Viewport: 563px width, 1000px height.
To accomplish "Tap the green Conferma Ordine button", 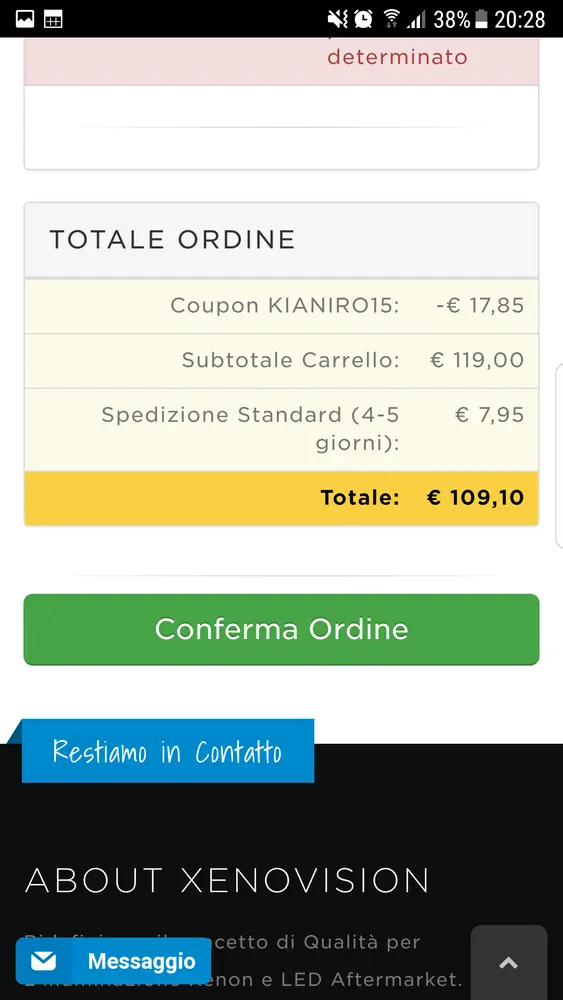I will click(281, 629).
